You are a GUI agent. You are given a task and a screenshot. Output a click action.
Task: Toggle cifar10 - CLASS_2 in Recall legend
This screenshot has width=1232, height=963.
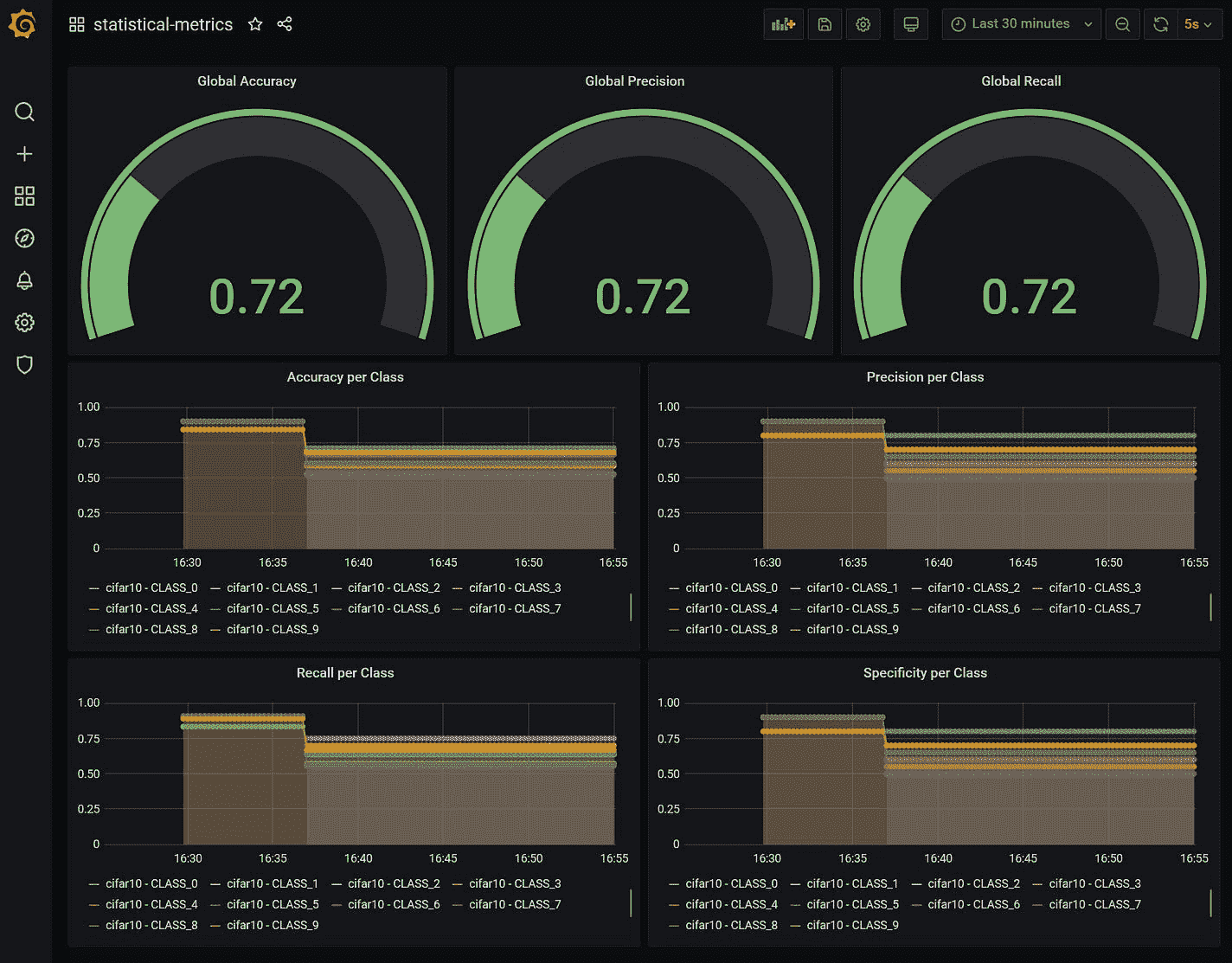tap(394, 883)
